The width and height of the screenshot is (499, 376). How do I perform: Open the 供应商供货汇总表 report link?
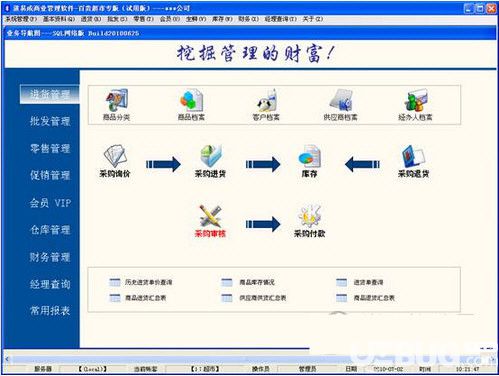263,298
